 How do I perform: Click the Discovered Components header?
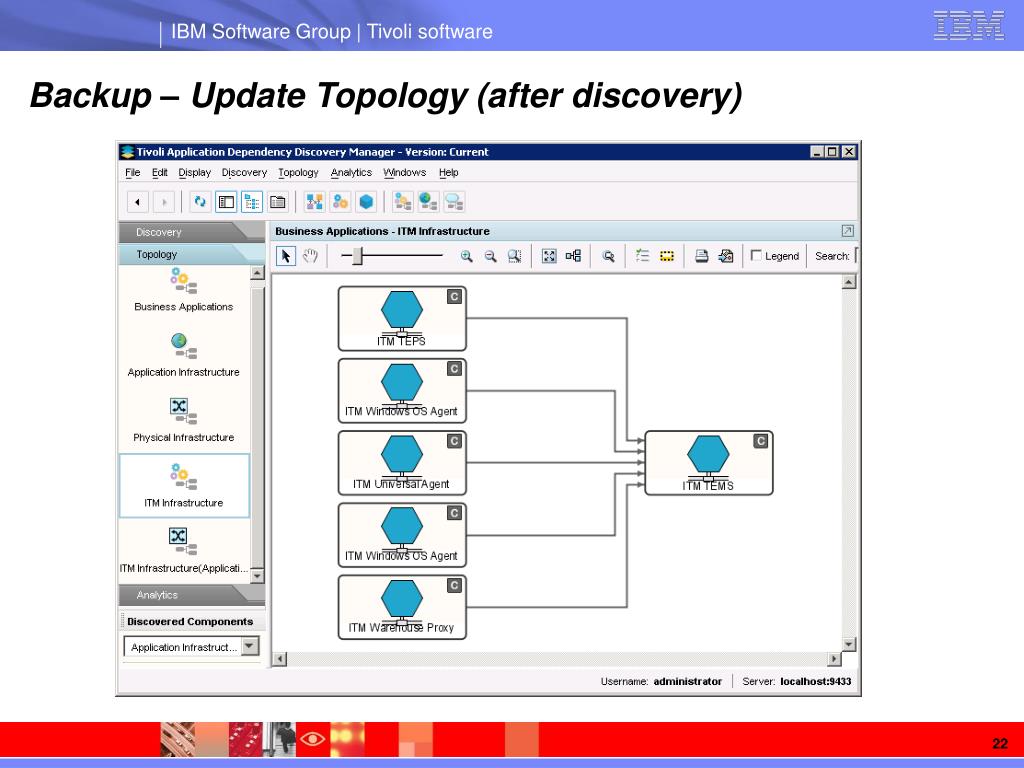tap(190, 622)
